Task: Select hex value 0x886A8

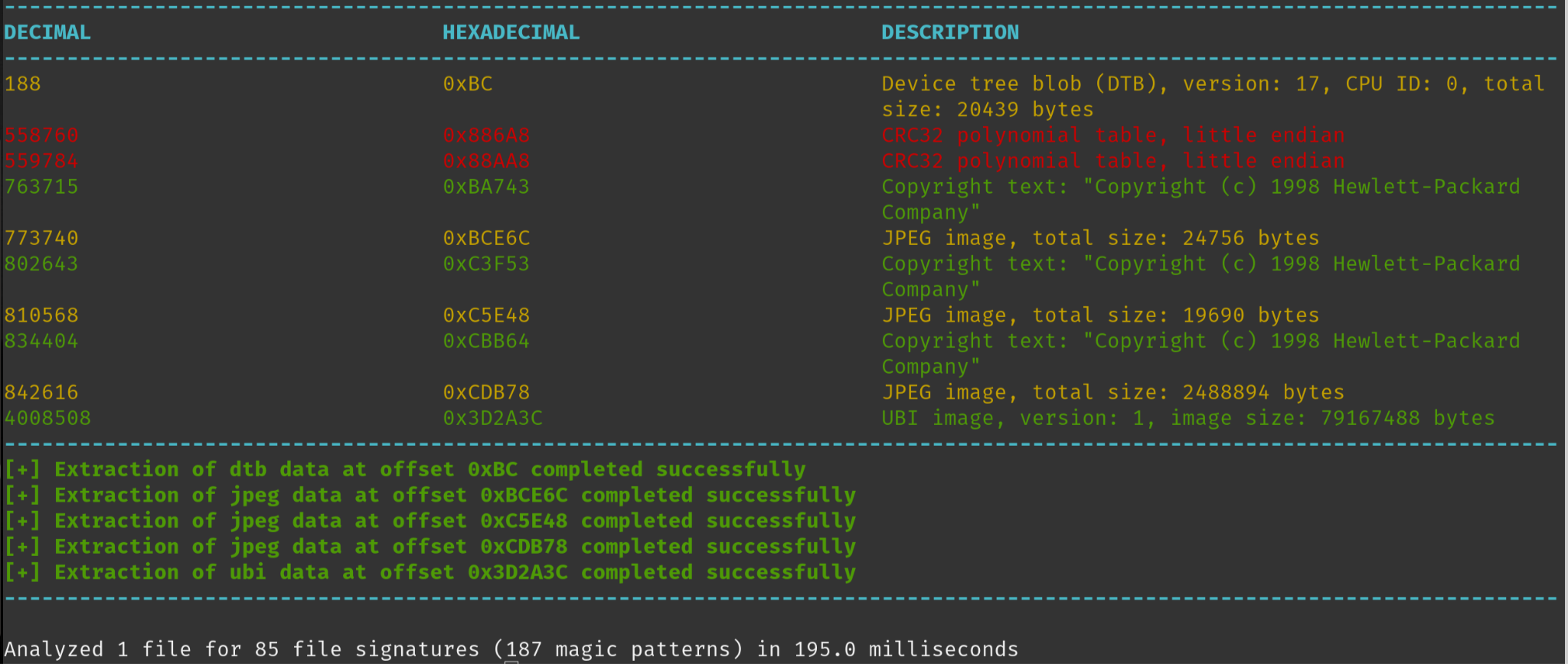Action: coord(486,135)
